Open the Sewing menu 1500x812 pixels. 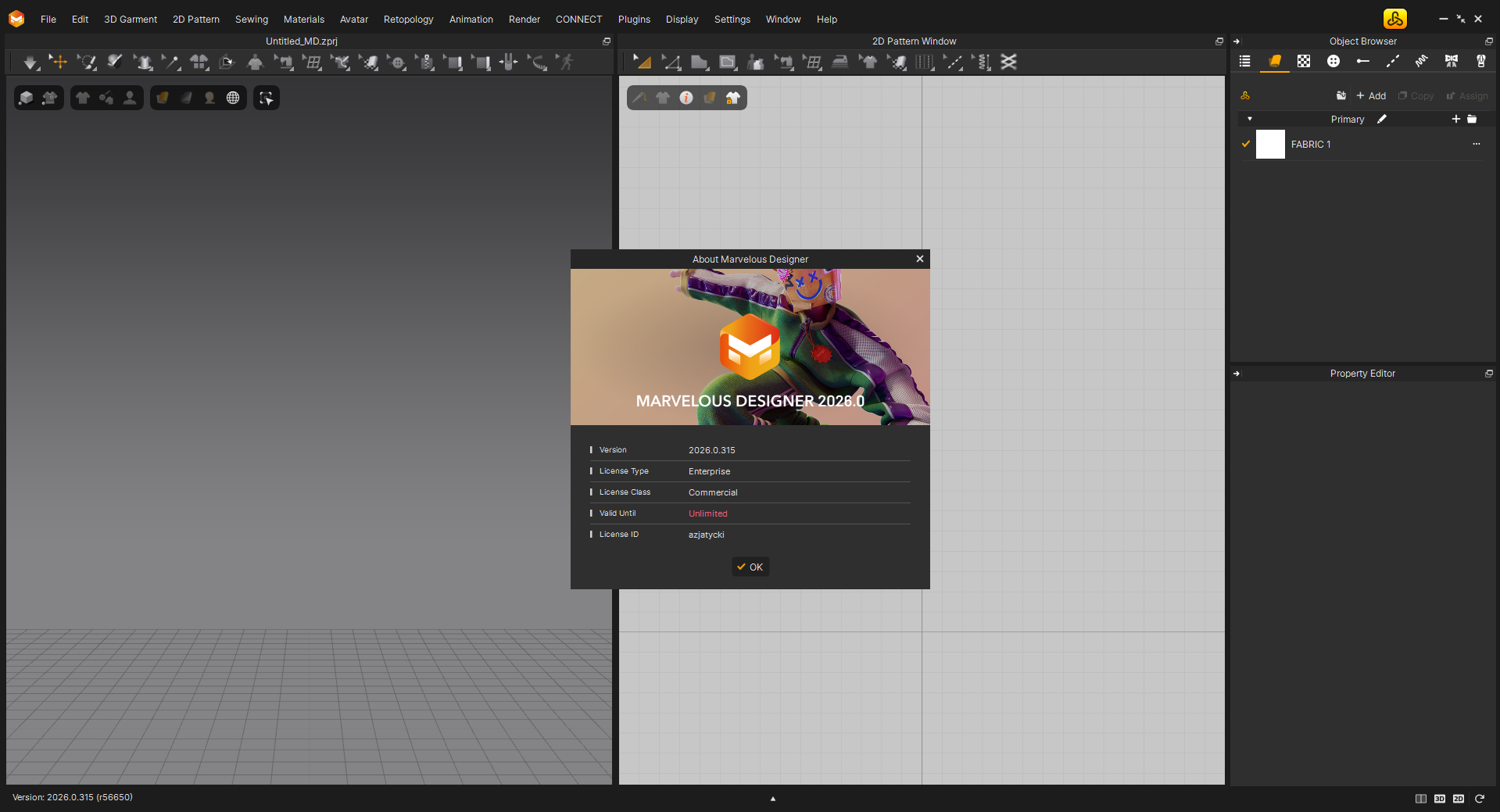coord(252,20)
